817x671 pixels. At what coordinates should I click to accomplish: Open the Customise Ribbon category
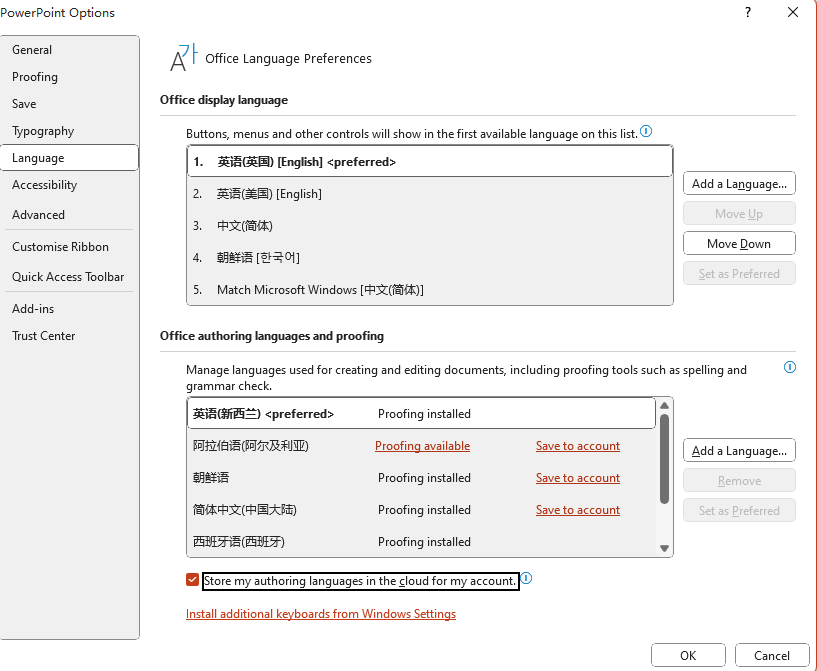pos(69,247)
